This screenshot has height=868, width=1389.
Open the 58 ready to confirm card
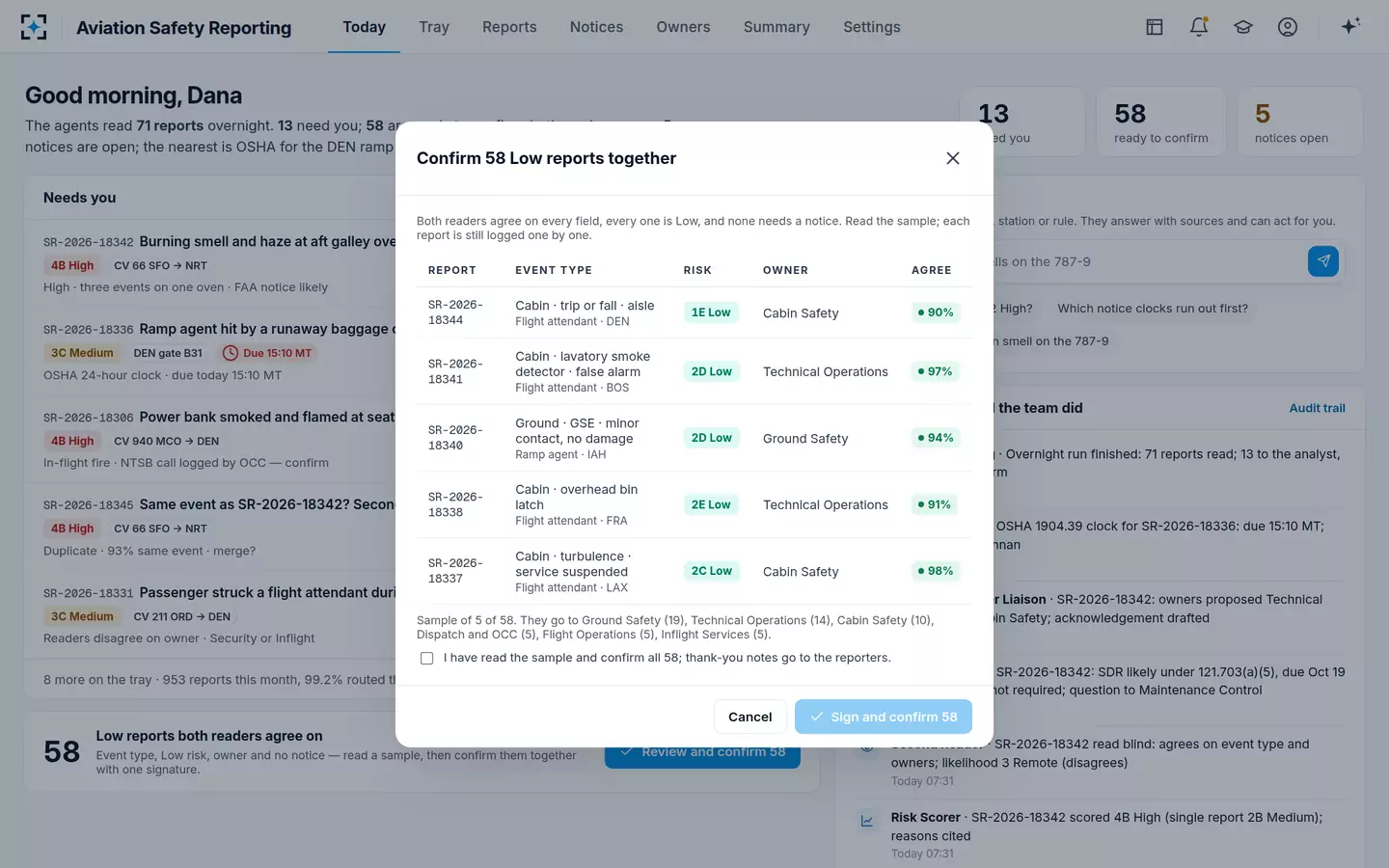click(1161, 122)
